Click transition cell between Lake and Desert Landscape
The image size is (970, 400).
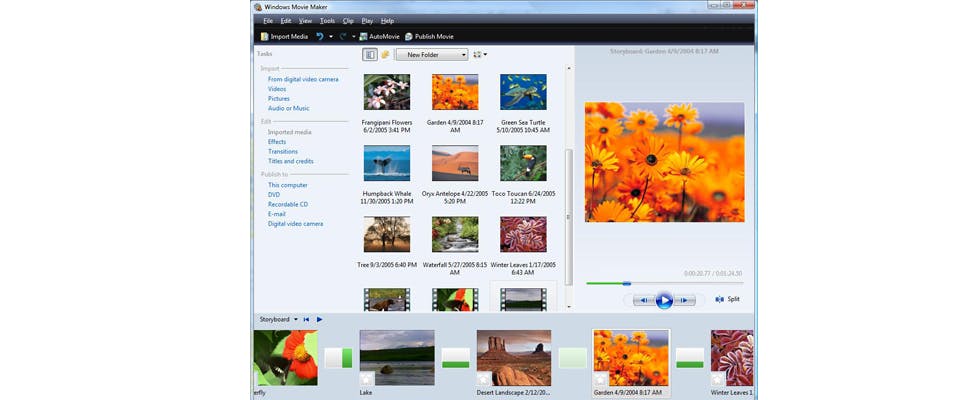coord(456,358)
